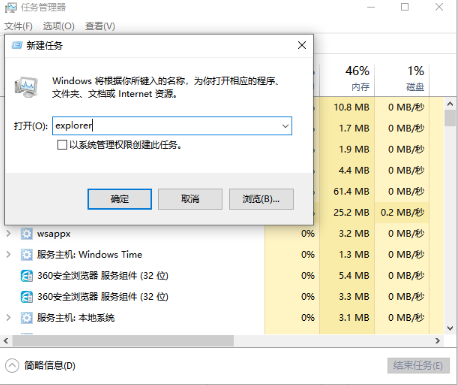
Task: Click the vertical scrollbar up arrow
Action: pyautogui.click(x=450, y=104)
